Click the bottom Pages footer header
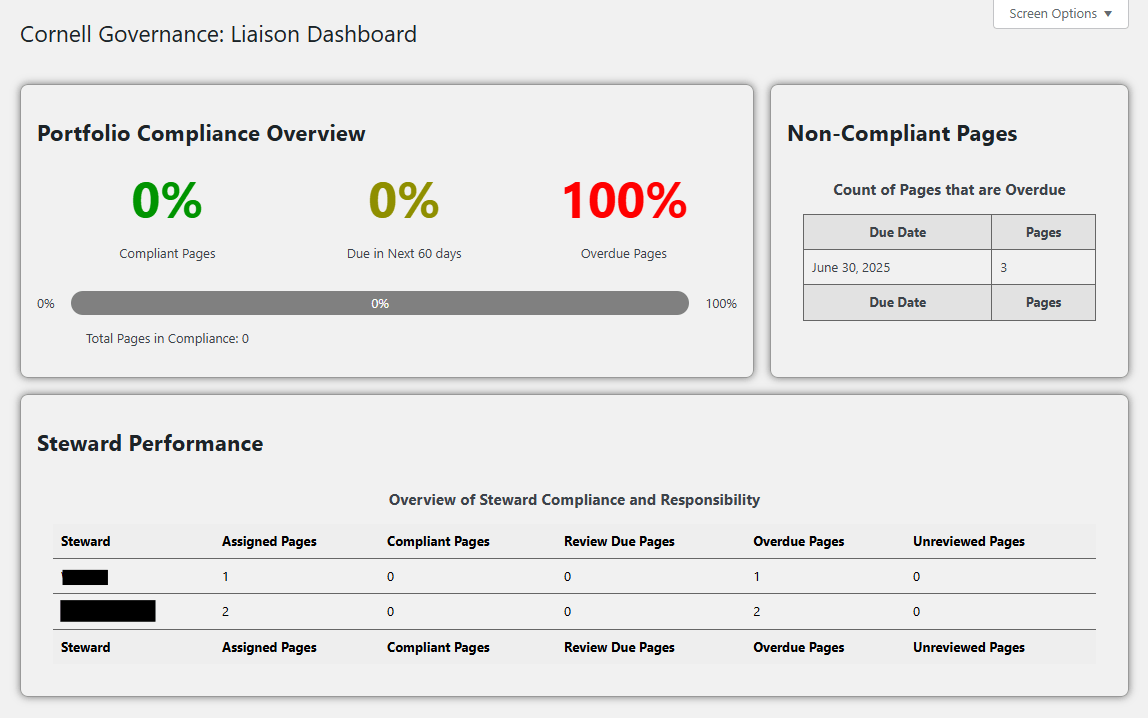This screenshot has width=1148, height=718. [1043, 302]
